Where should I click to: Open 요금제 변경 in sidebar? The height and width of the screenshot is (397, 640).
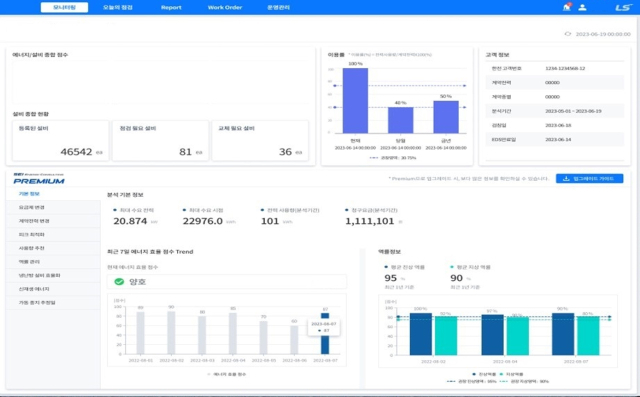click(x=53, y=207)
